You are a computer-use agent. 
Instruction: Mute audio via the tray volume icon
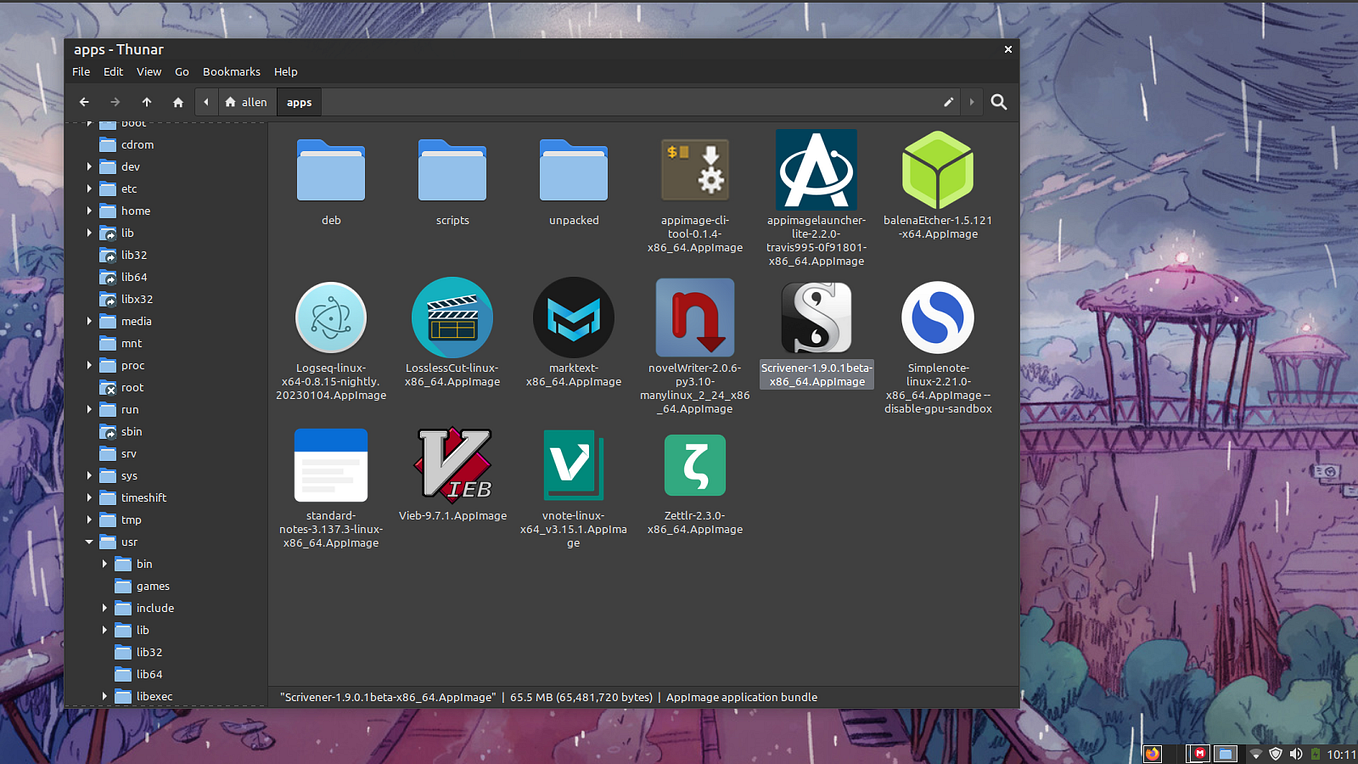pyautogui.click(x=1296, y=753)
